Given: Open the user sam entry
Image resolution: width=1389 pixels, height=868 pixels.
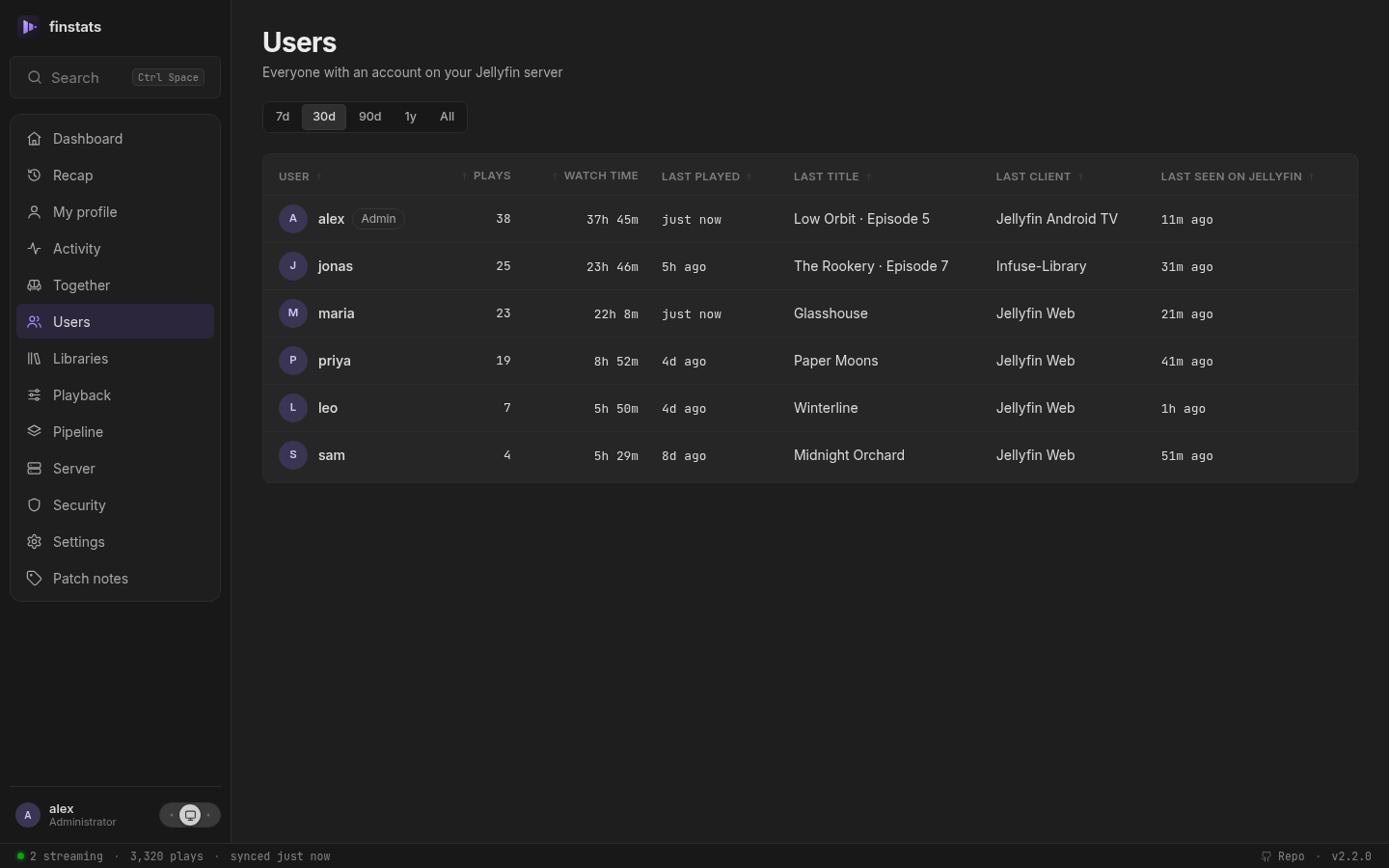Looking at the screenshot, I should click(x=332, y=455).
